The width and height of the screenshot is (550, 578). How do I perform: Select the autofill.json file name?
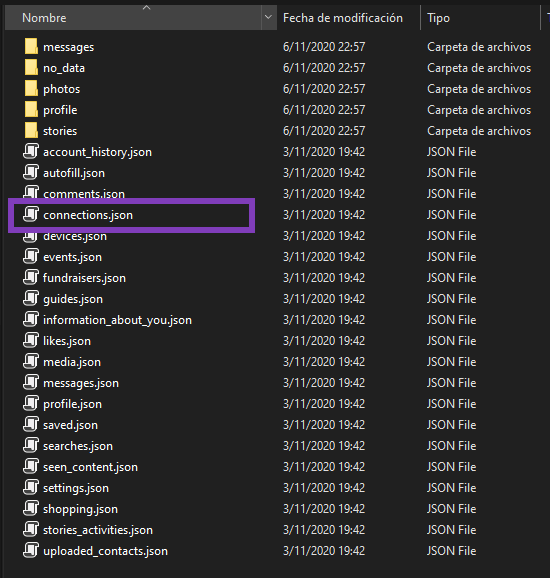pos(74,173)
